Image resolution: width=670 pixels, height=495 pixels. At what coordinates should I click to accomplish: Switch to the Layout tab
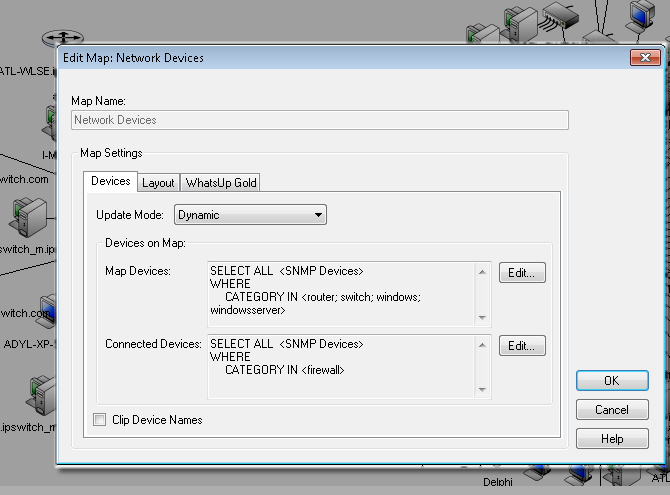click(x=158, y=183)
